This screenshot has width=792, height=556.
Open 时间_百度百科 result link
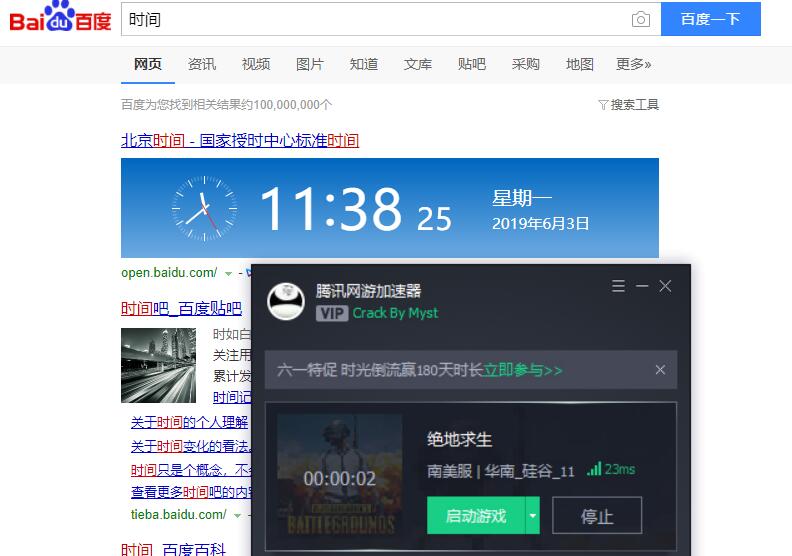pyautogui.click(x=174, y=549)
